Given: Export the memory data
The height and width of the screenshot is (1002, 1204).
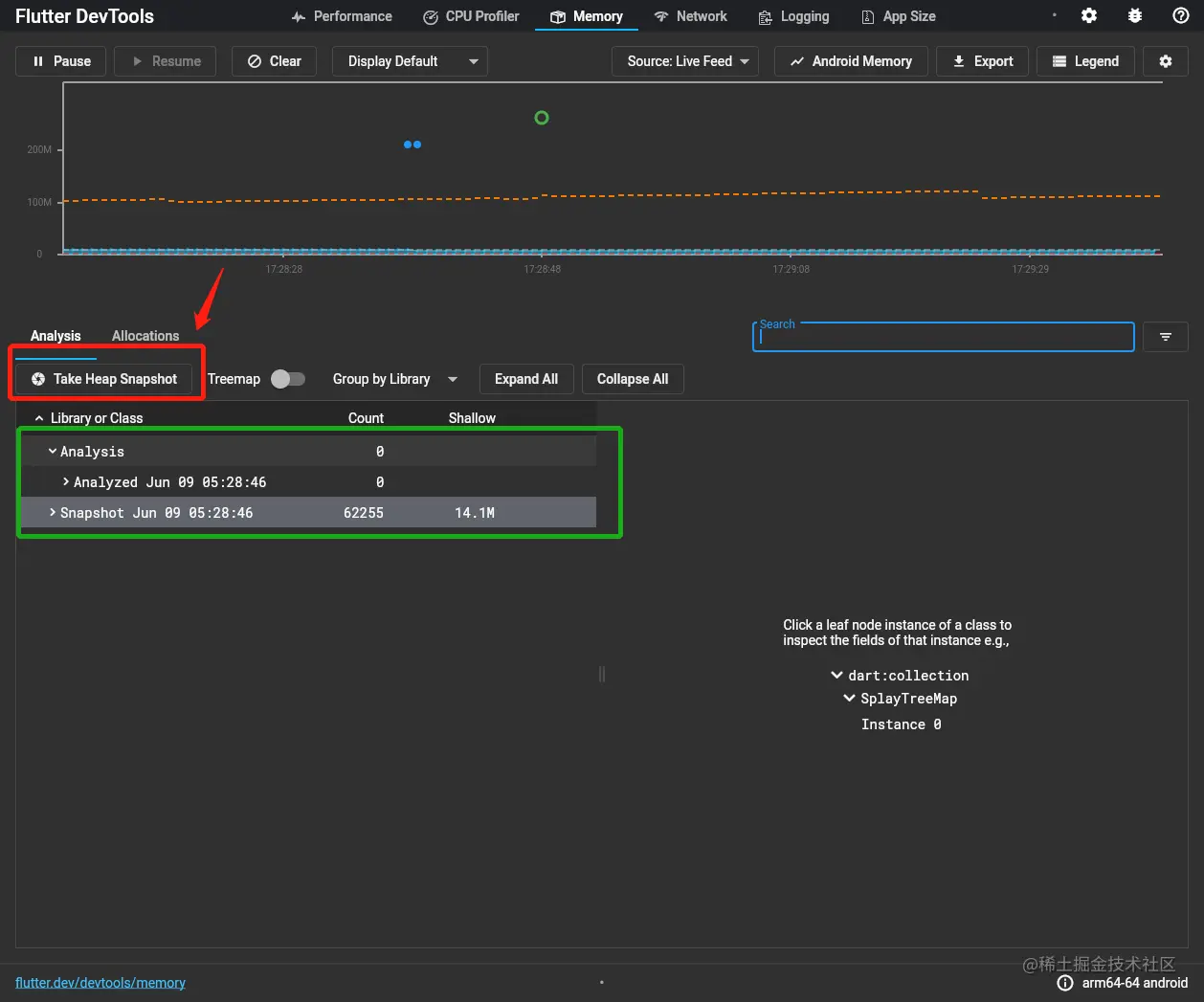Looking at the screenshot, I should [x=982, y=61].
